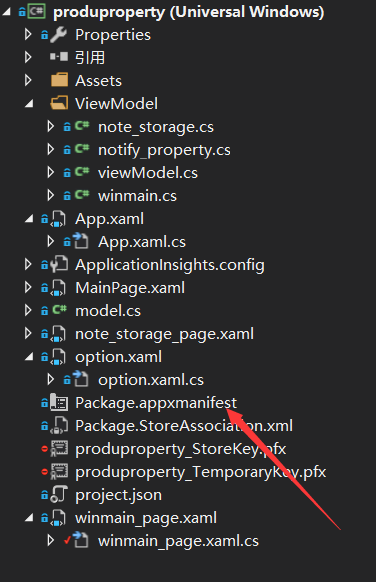Expand model.cs node arrow
This screenshot has width=376, height=582.
28,311
